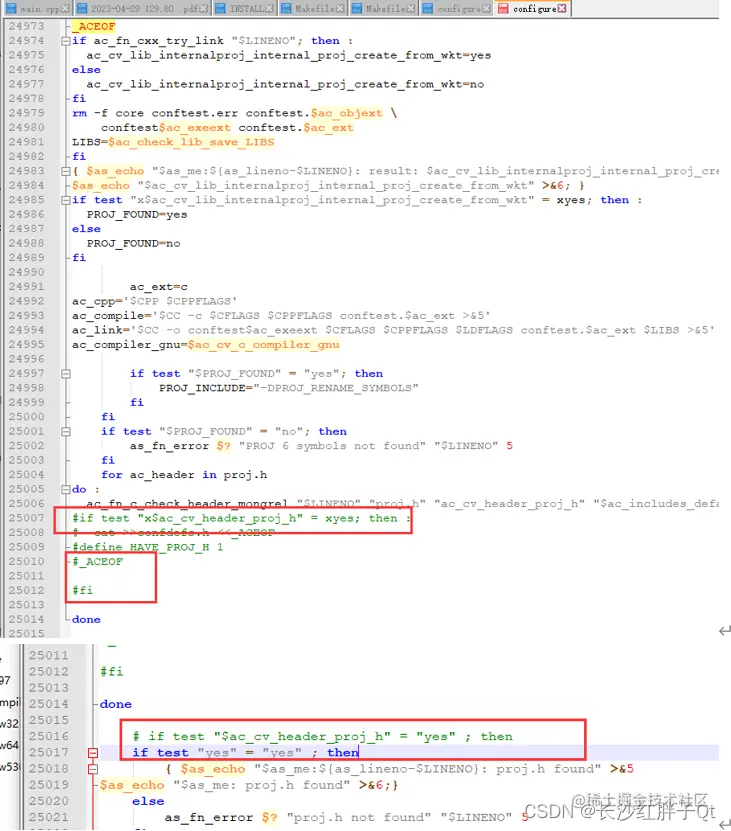Click the rm -f core conftest.err line
The image size is (731, 831).
234,113
